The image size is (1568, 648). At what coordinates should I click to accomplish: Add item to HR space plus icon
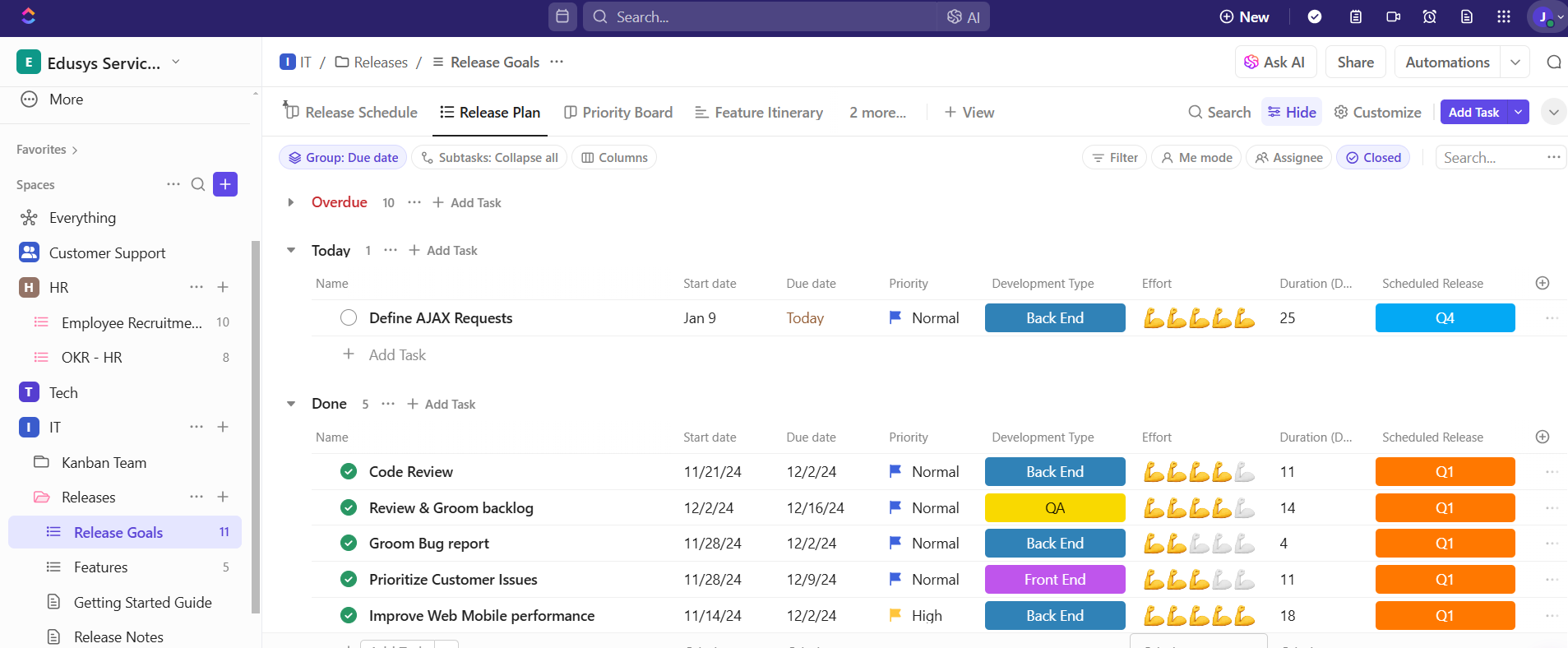[x=223, y=287]
